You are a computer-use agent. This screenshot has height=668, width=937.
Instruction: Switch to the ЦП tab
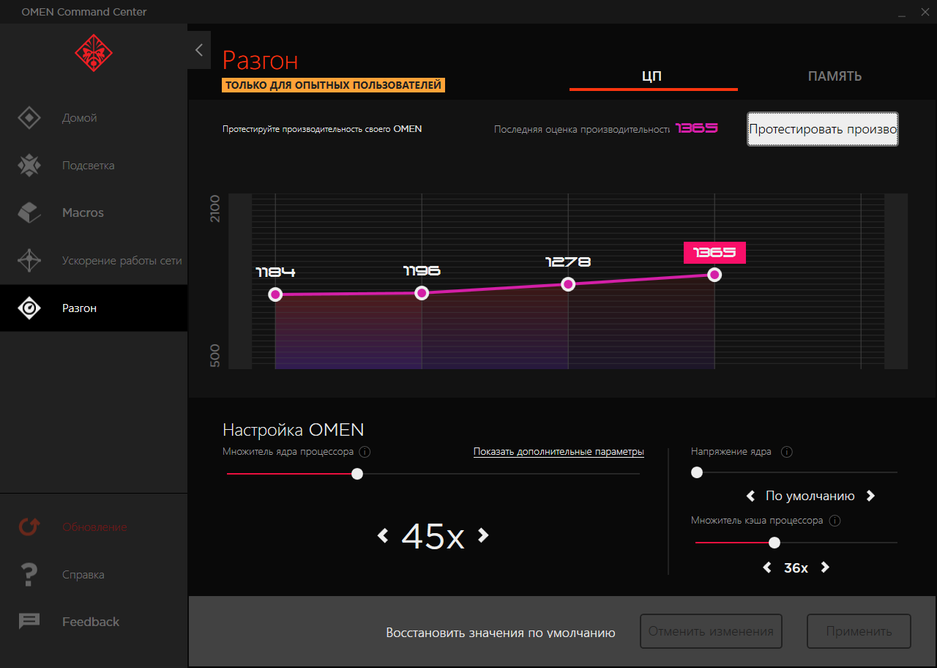[x=653, y=76]
